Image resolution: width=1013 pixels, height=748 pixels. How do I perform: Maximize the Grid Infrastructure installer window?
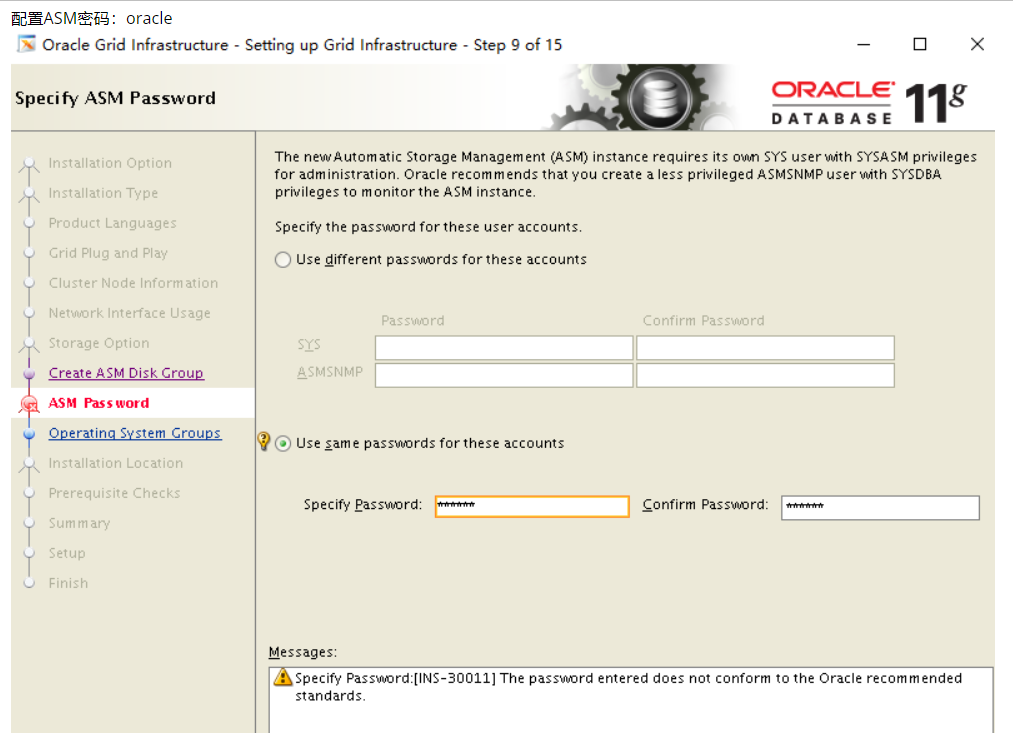pyautogui.click(x=920, y=44)
